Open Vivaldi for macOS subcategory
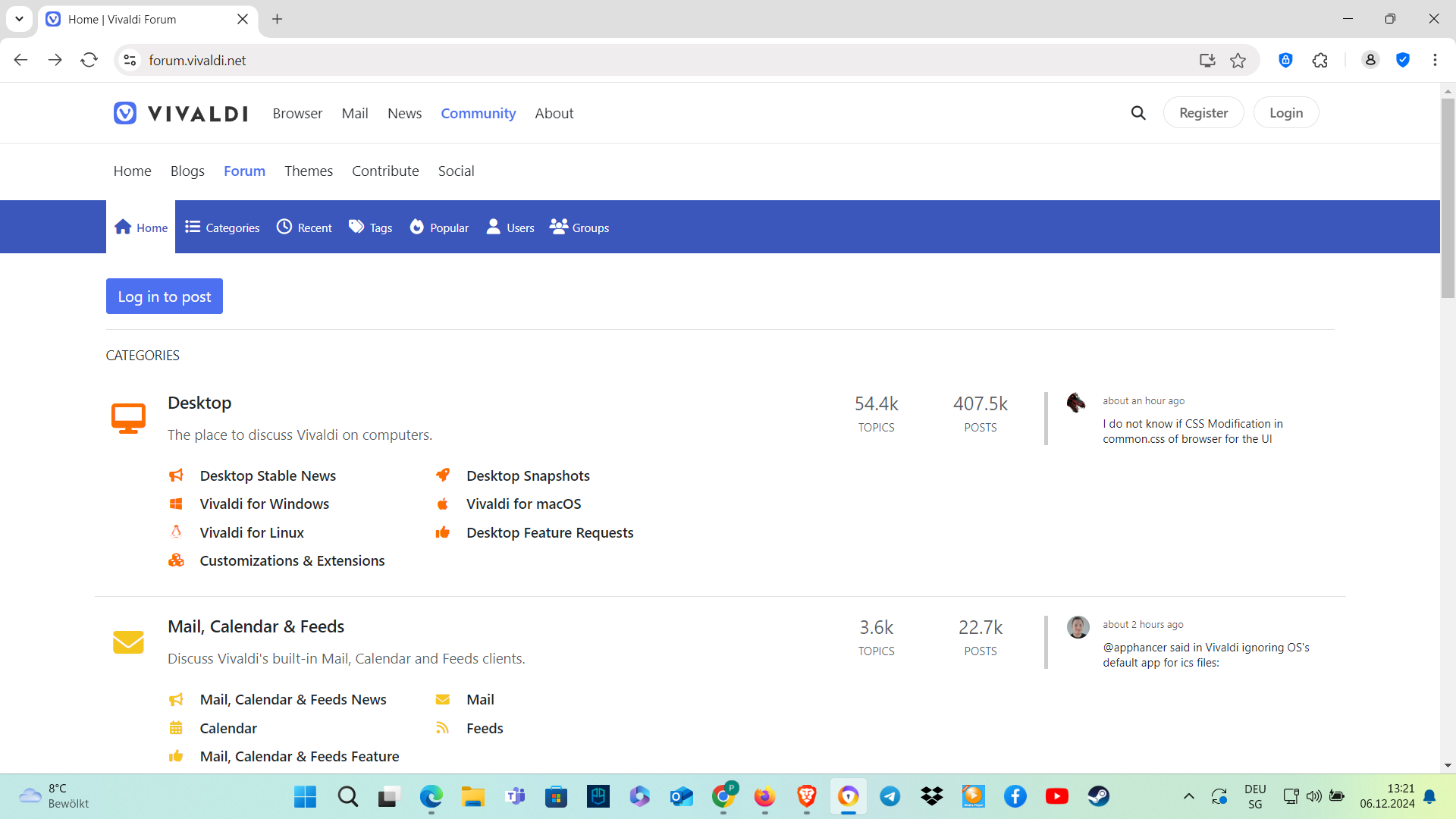Viewport: 1456px width, 819px height. 524,504
